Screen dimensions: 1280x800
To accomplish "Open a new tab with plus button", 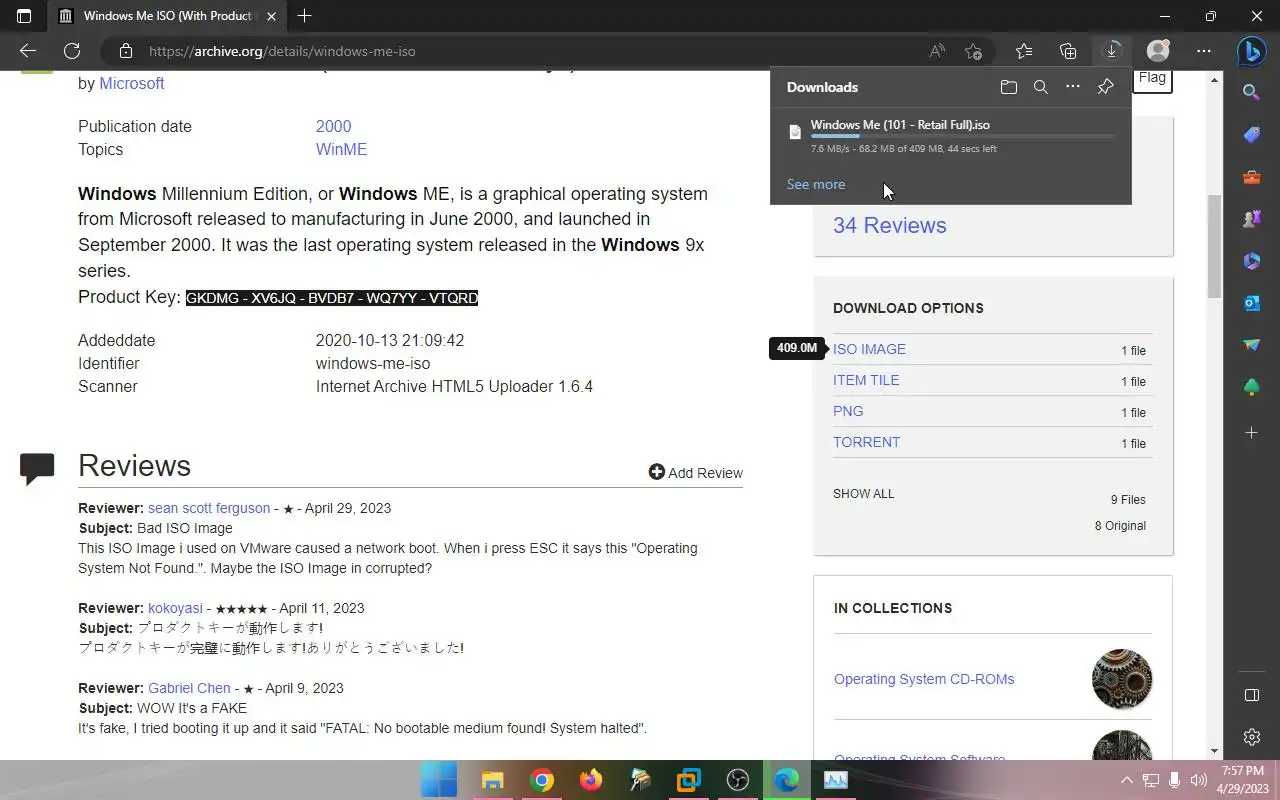I will pos(305,16).
